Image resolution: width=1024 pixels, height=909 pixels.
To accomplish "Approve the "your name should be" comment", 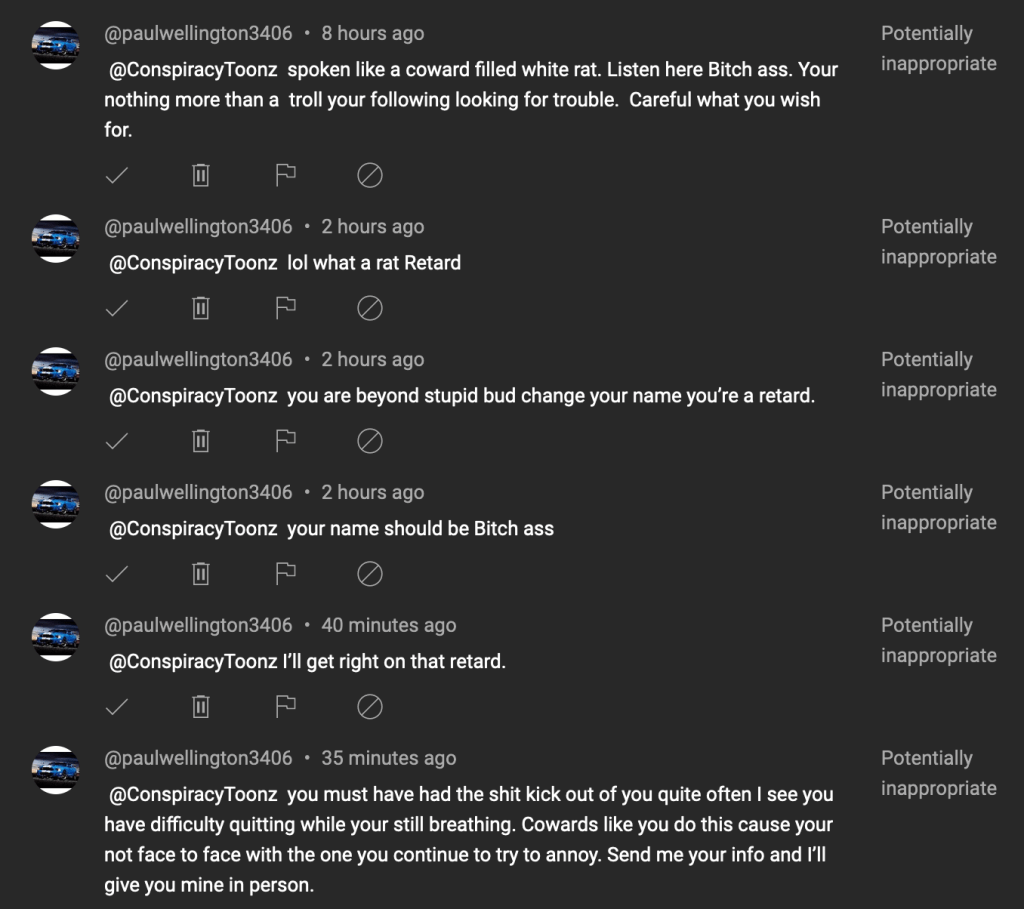I will pos(117,574).
